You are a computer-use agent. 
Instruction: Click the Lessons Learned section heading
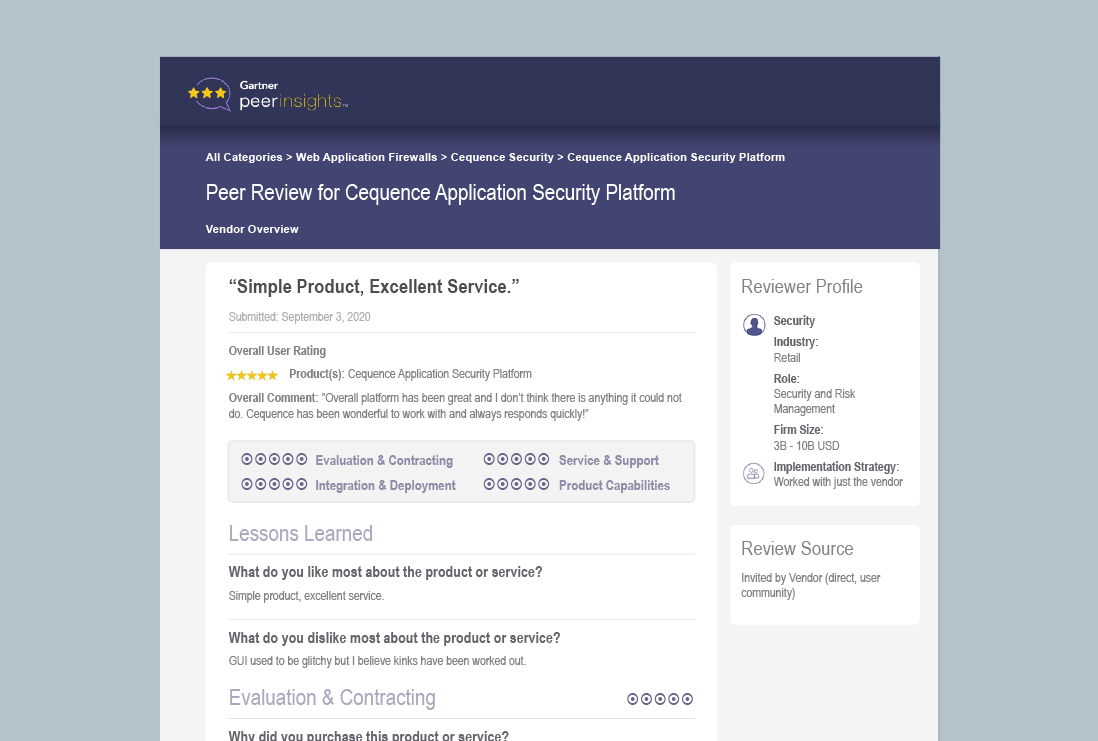(301, 534)
